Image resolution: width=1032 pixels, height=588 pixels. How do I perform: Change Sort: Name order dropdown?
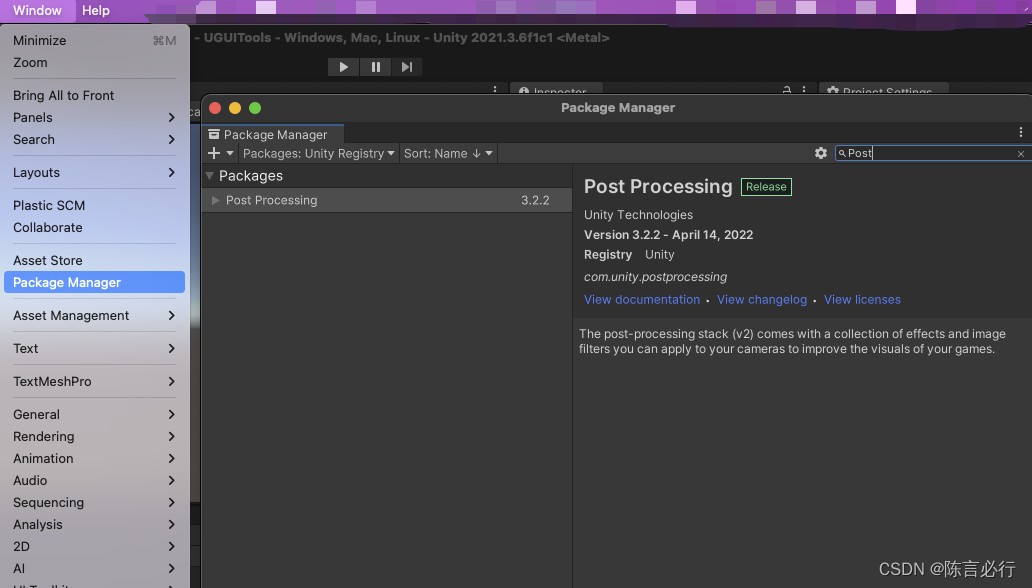(x=448, y=153)
